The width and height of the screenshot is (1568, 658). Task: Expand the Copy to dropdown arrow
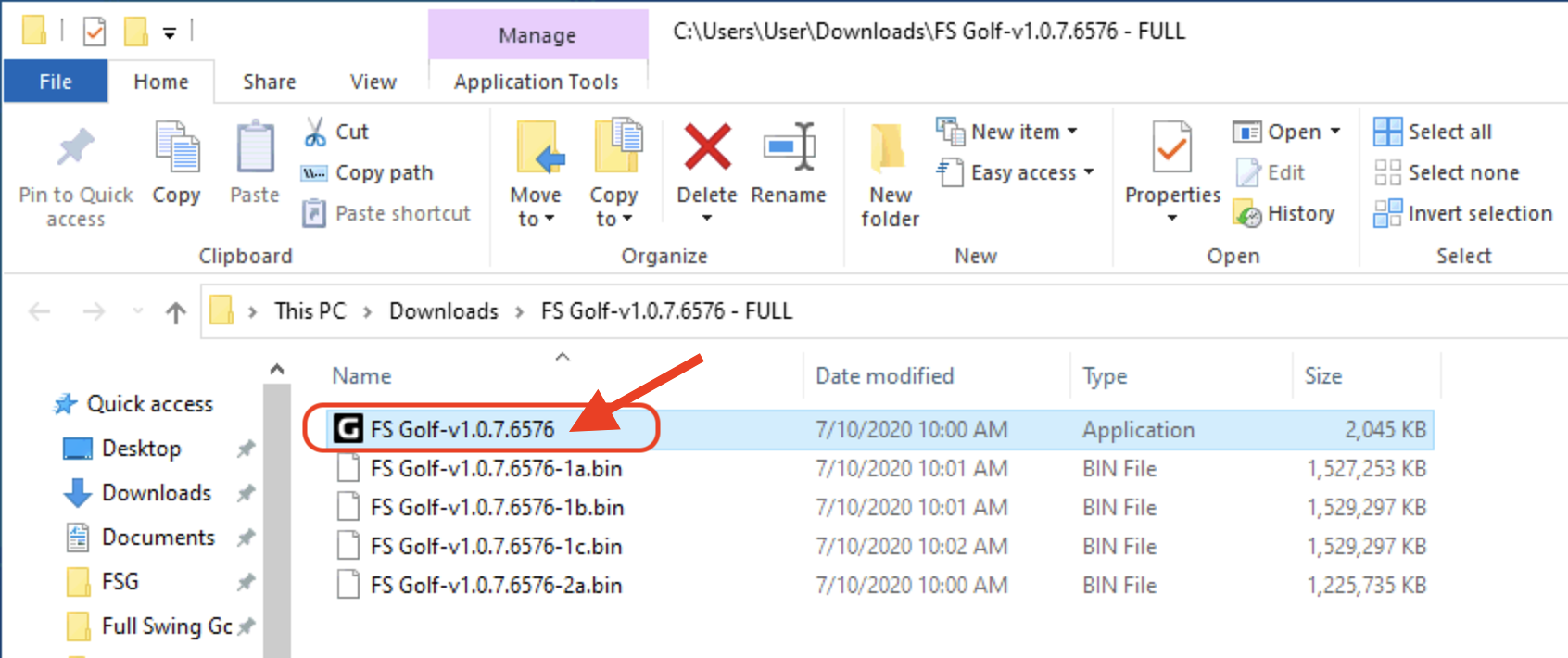coord(627,219)
